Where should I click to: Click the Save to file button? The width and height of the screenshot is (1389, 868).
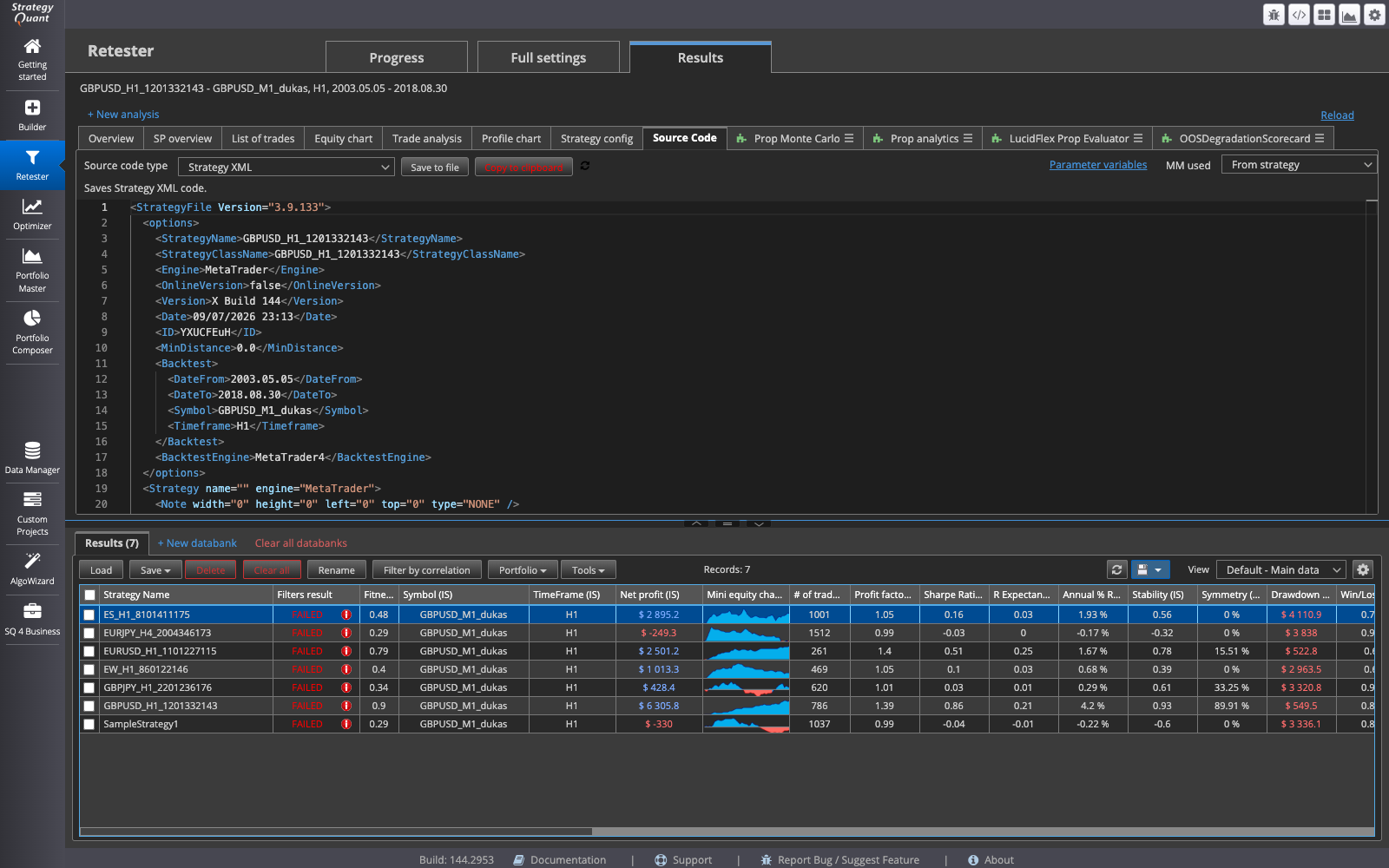click(435, 167)
